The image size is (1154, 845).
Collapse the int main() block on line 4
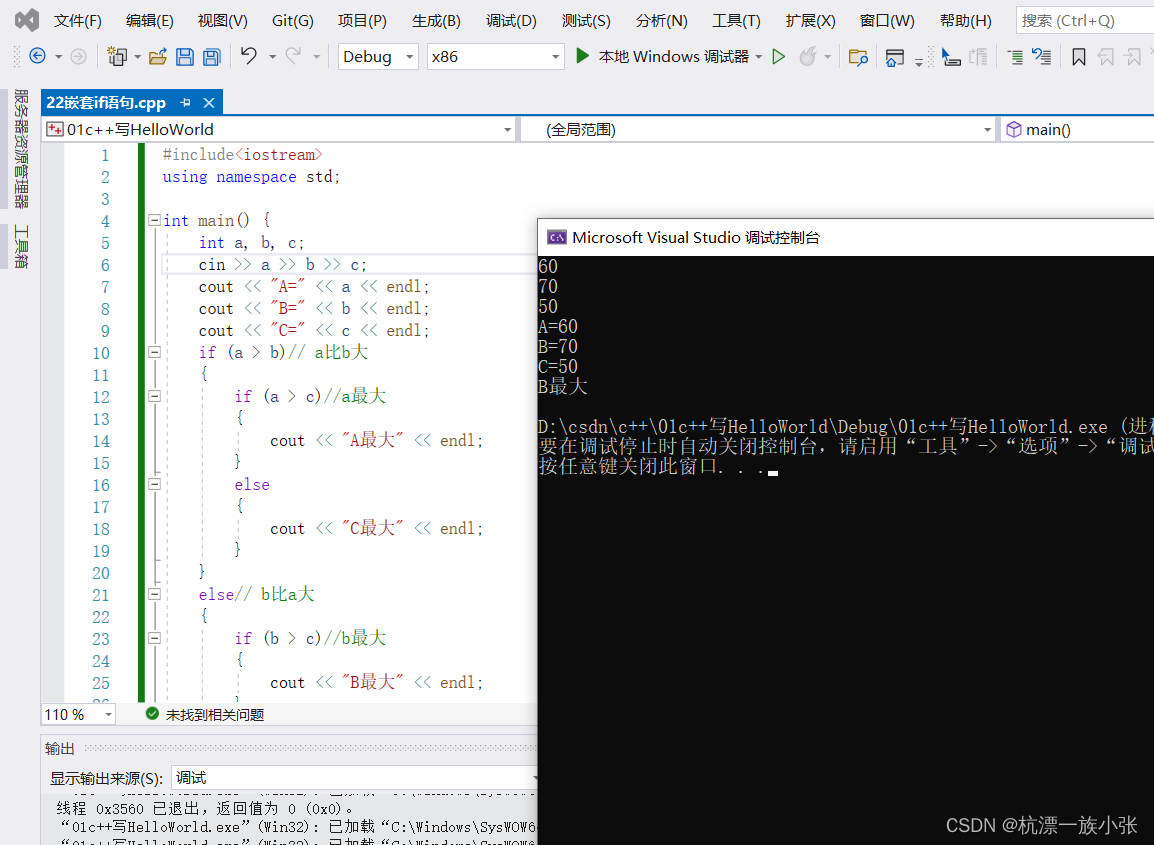154,219
